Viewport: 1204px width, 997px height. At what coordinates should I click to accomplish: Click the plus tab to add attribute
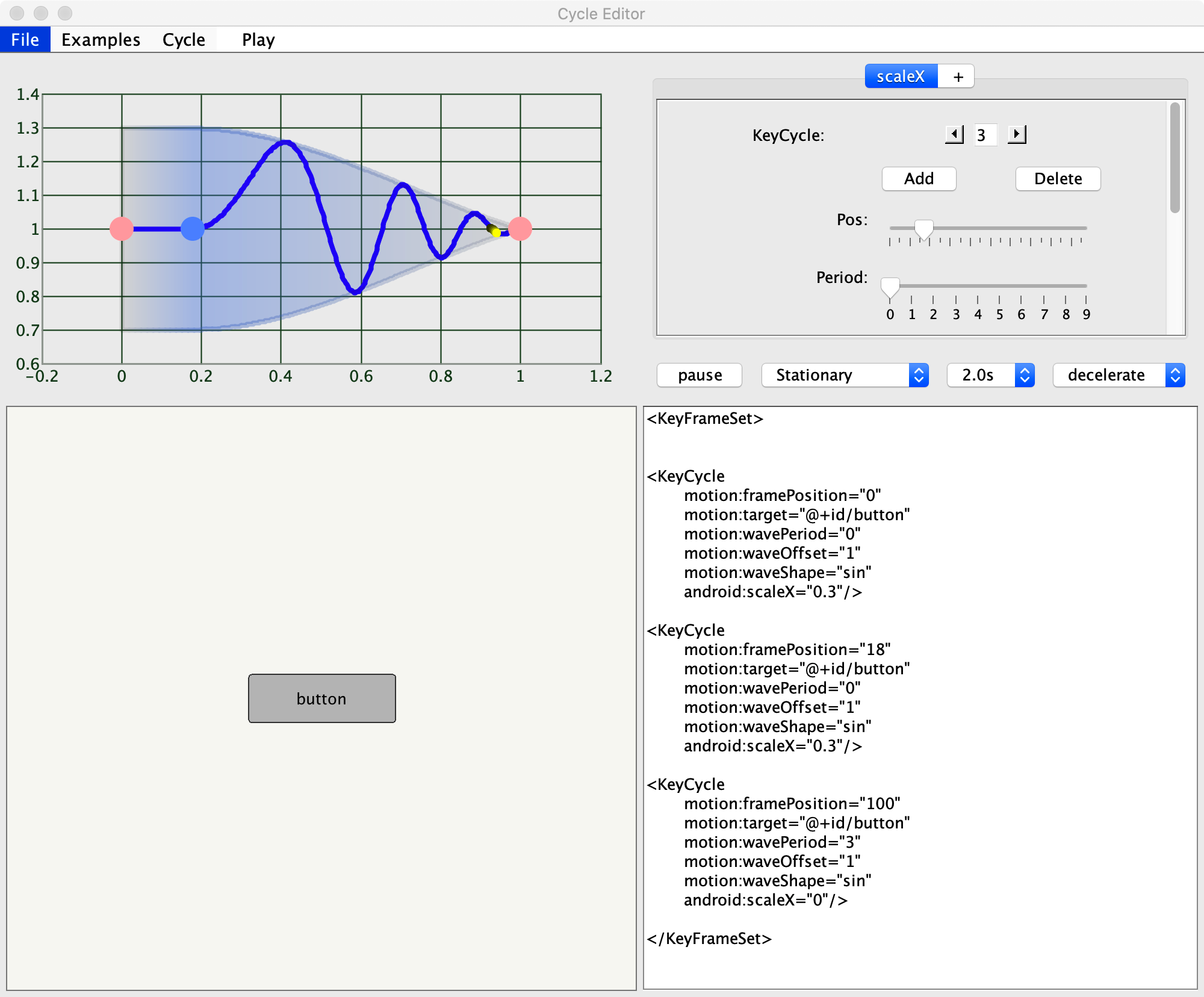point(958,77)
